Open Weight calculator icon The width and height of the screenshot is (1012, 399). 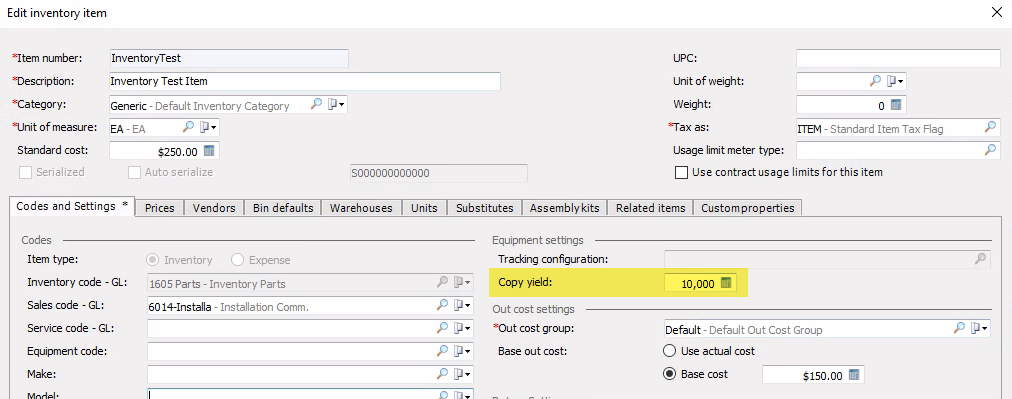(x=896, y=105)
